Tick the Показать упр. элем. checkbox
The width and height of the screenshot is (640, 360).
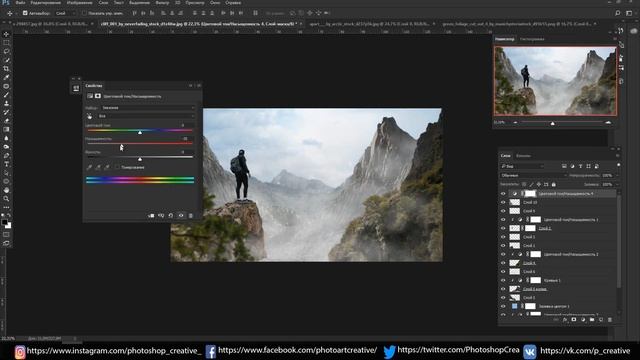pyautogui.click(x=84, y=13)
